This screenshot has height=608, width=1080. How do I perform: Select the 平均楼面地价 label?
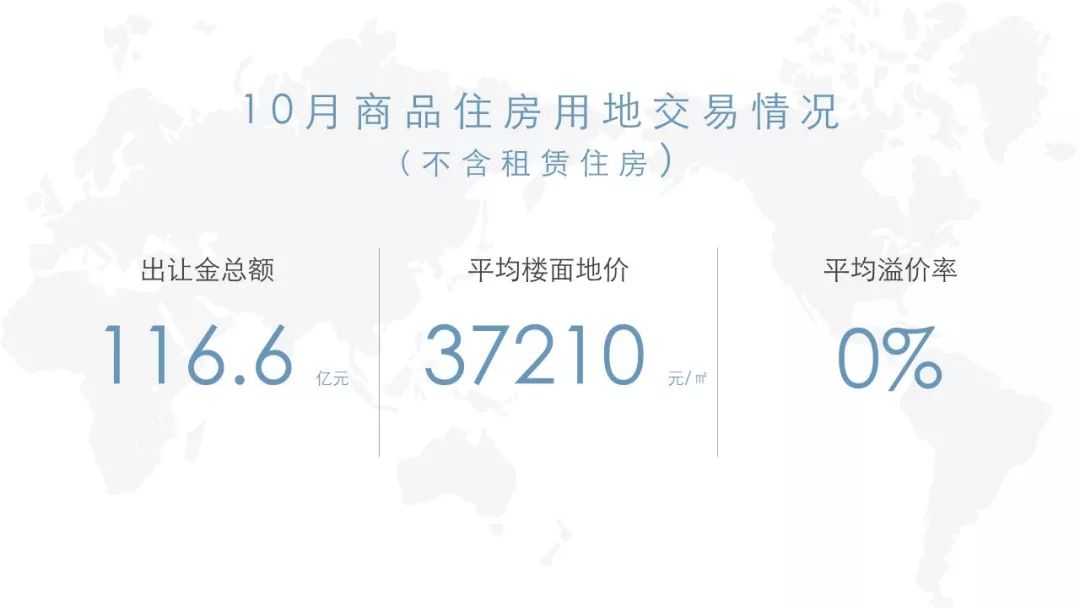coord(548,270)
